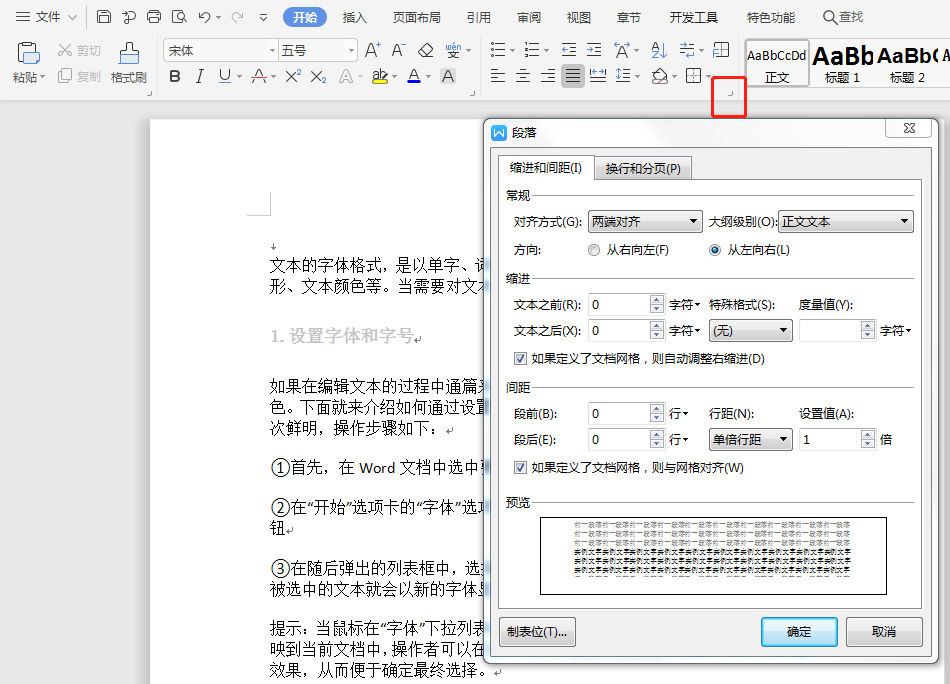950x684 pixels.
Task: Apply Underline formatting
Action: click(225, 76)
